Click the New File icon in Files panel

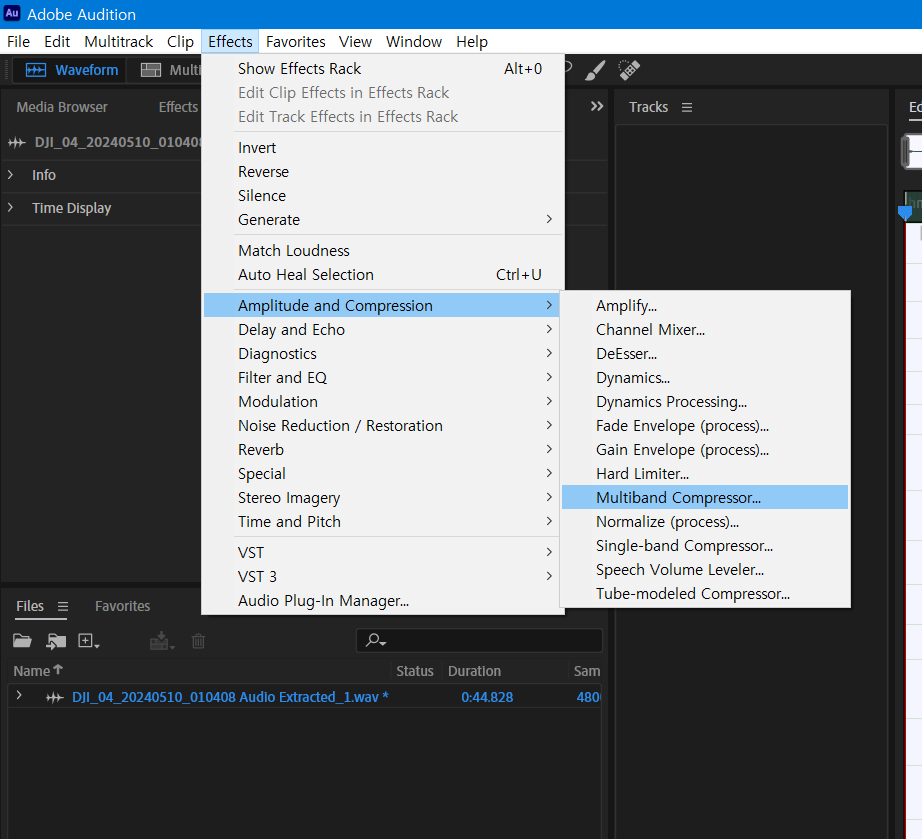(89, 641)
